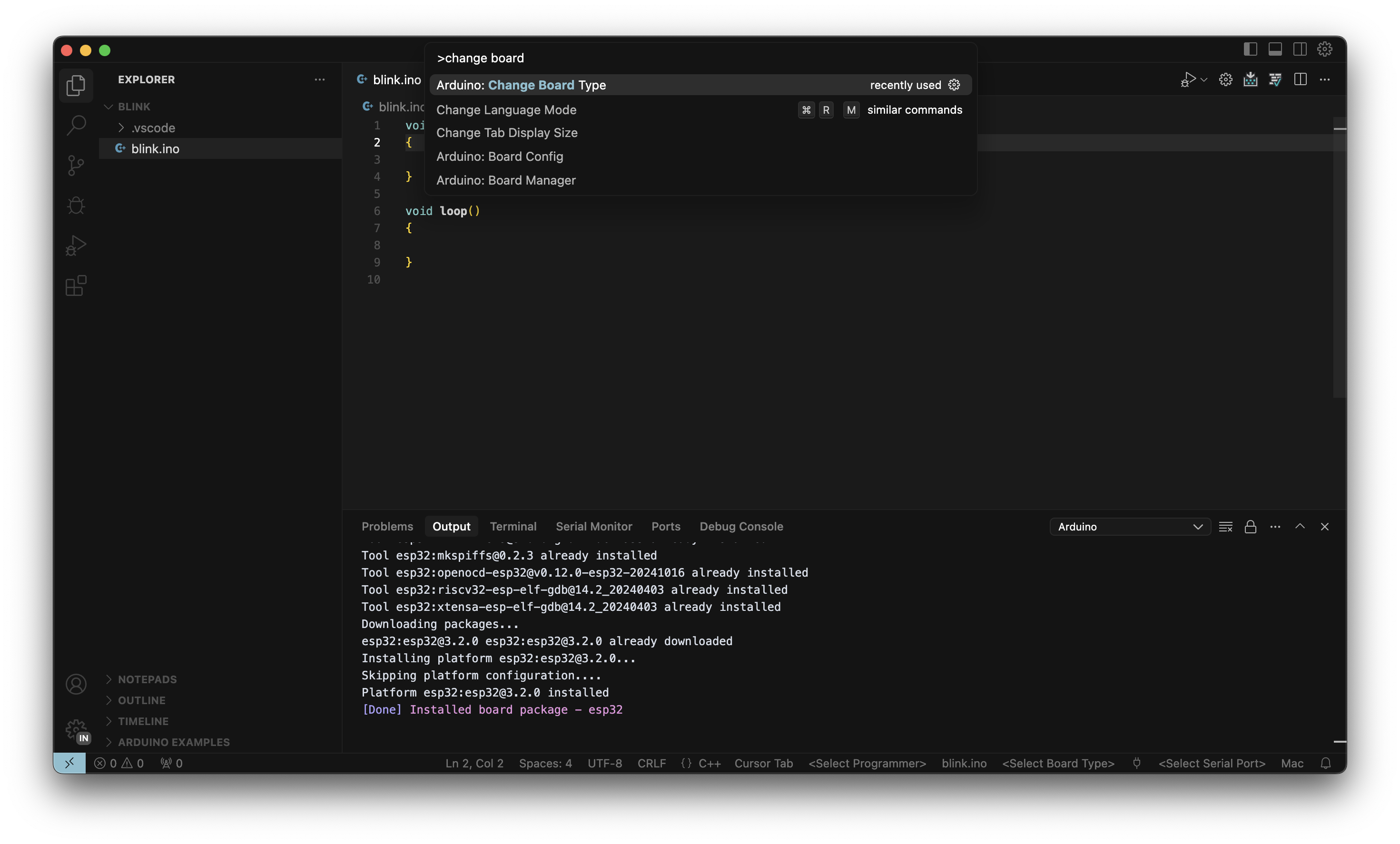Switch to the Serial Monitor tab
Screen dimensions: 1400x844
[x=593, y=527]
